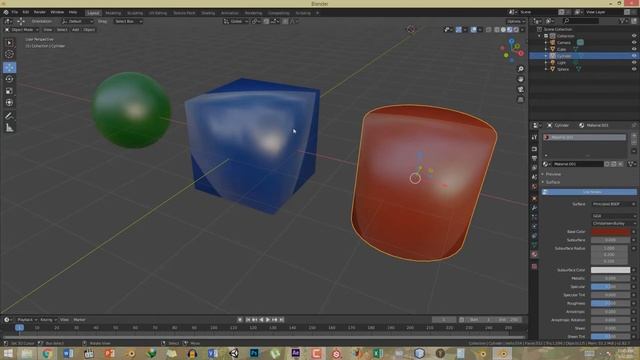
Task: Toggle the camera view icon in viewport
Action: 520,89
